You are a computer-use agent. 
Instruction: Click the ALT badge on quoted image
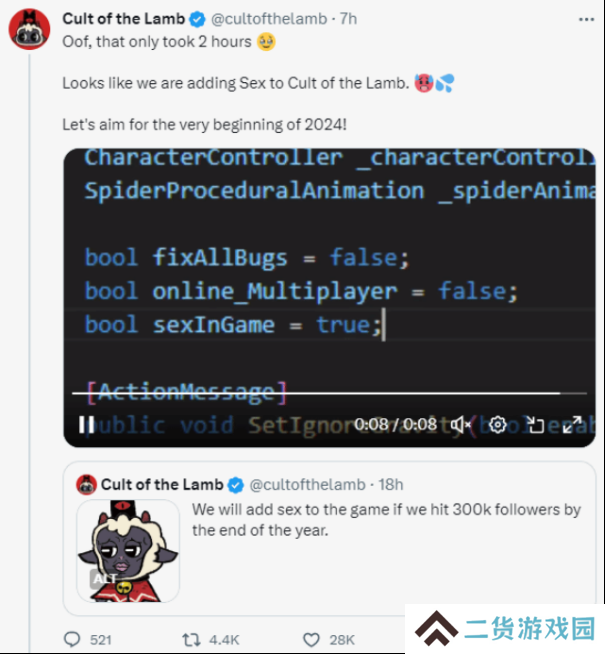point(103,579)
